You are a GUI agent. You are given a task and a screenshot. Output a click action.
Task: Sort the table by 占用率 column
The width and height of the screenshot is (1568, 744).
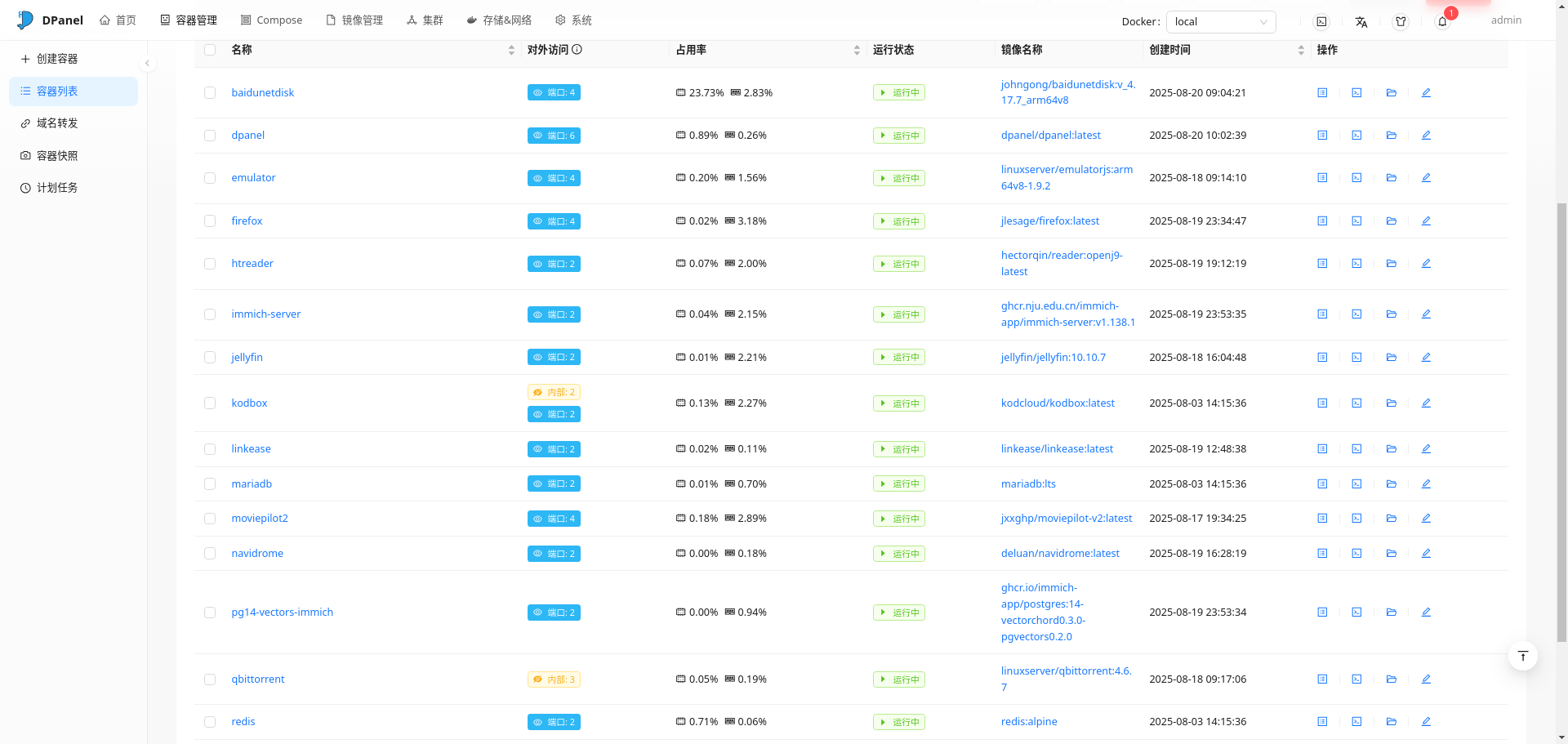pyautogui.click(x=857, y=50)
